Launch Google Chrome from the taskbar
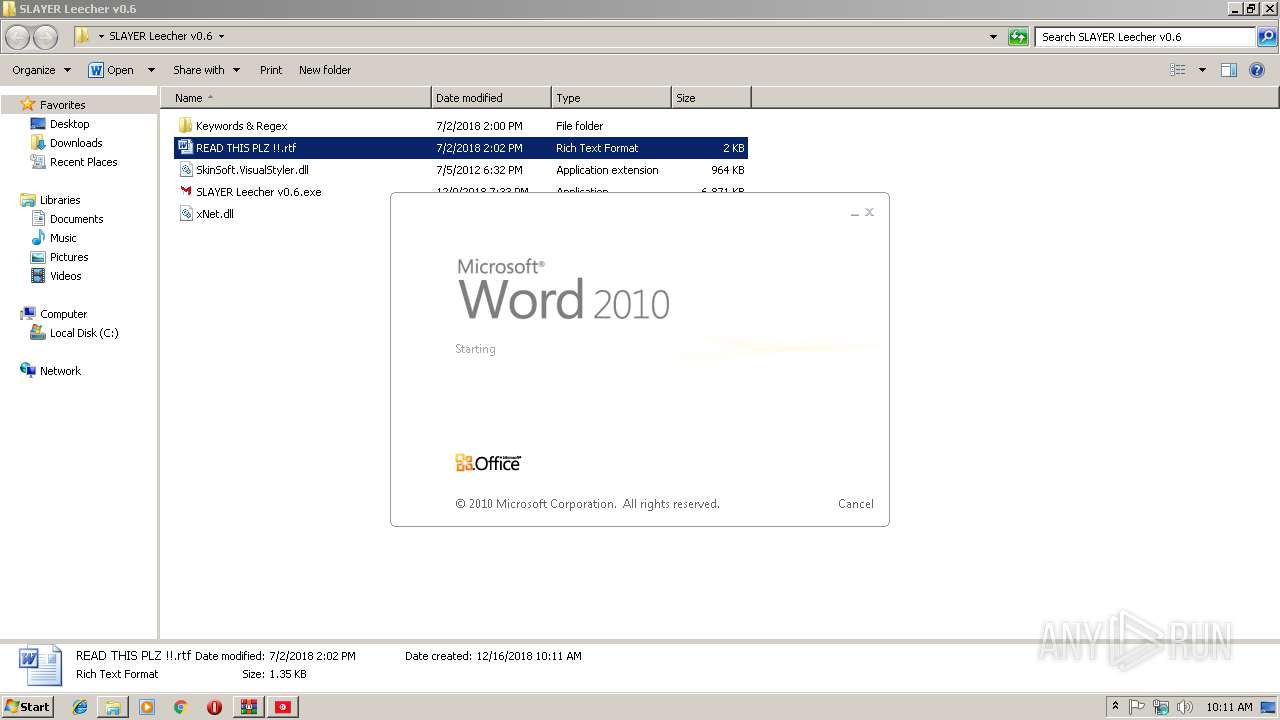The image size is (1280, 720). pos(181,707)
